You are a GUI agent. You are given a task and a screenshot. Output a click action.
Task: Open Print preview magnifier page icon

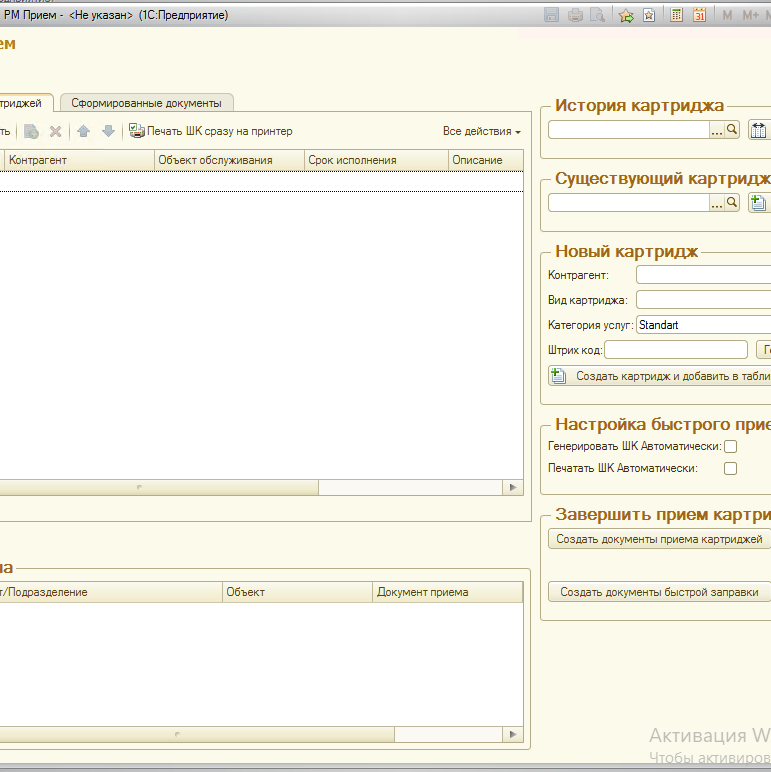(x=597, y=15)
